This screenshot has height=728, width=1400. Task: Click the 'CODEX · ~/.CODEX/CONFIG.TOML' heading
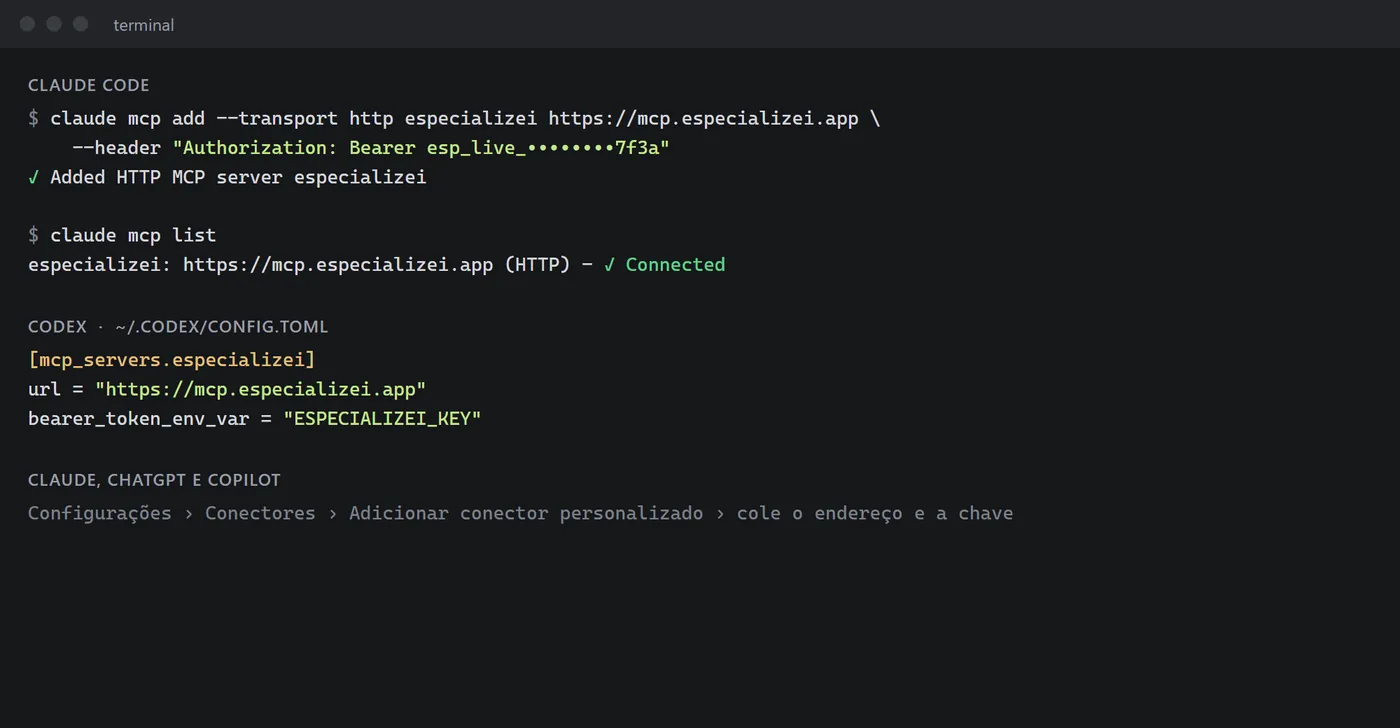click(x=178, y=327)
